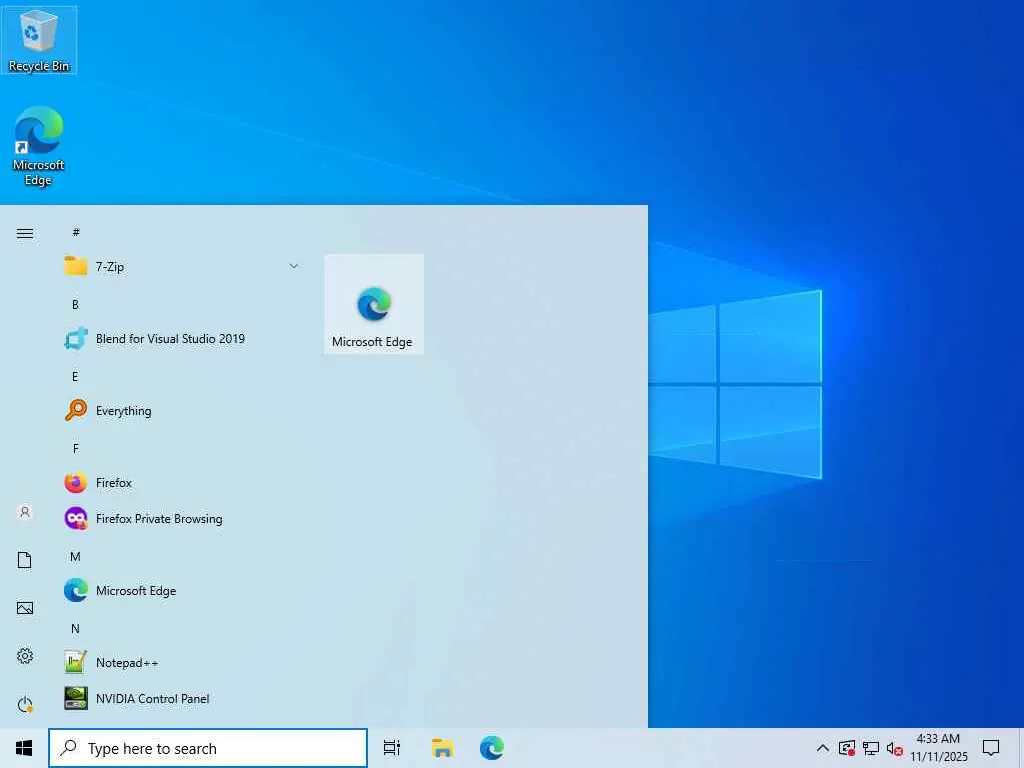1024x768 pixels.
Task: Click the Power button in Start sidebar
Action: [25, 704]
